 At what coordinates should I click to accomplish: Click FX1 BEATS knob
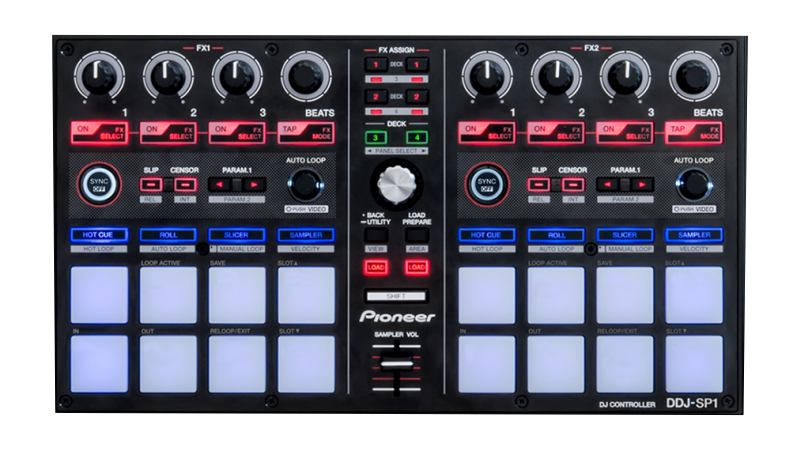305,77
